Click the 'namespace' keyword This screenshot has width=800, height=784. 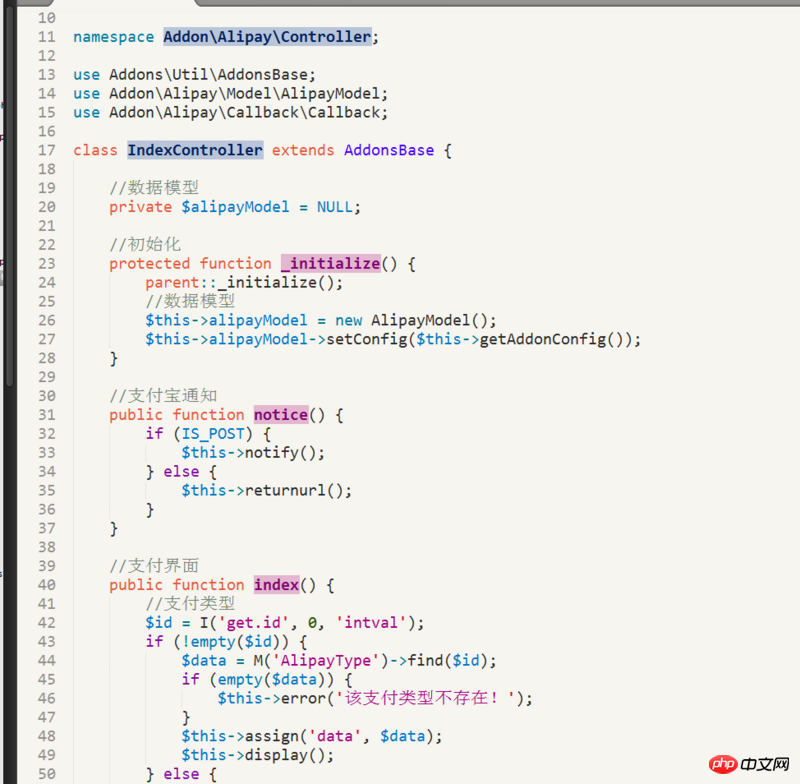point(113,37)
